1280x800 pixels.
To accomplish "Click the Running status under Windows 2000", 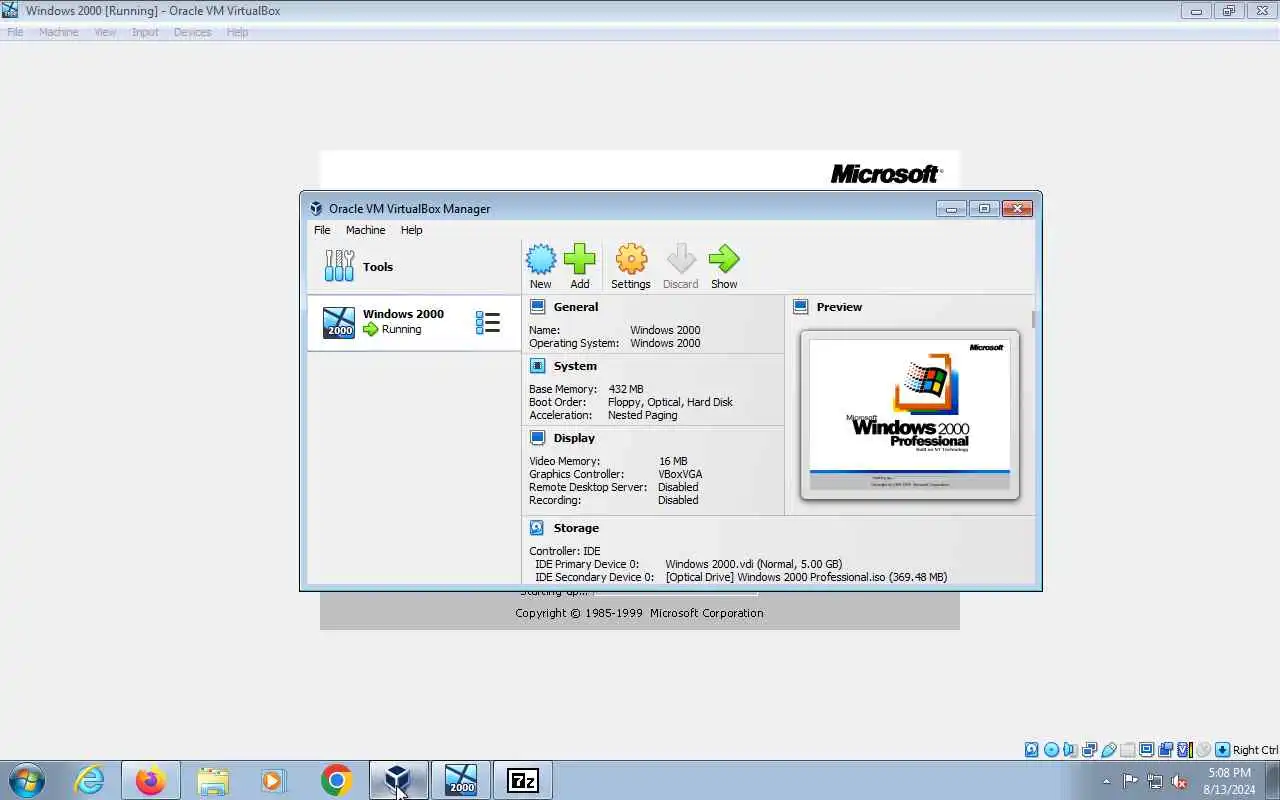I will click(402, 329).
